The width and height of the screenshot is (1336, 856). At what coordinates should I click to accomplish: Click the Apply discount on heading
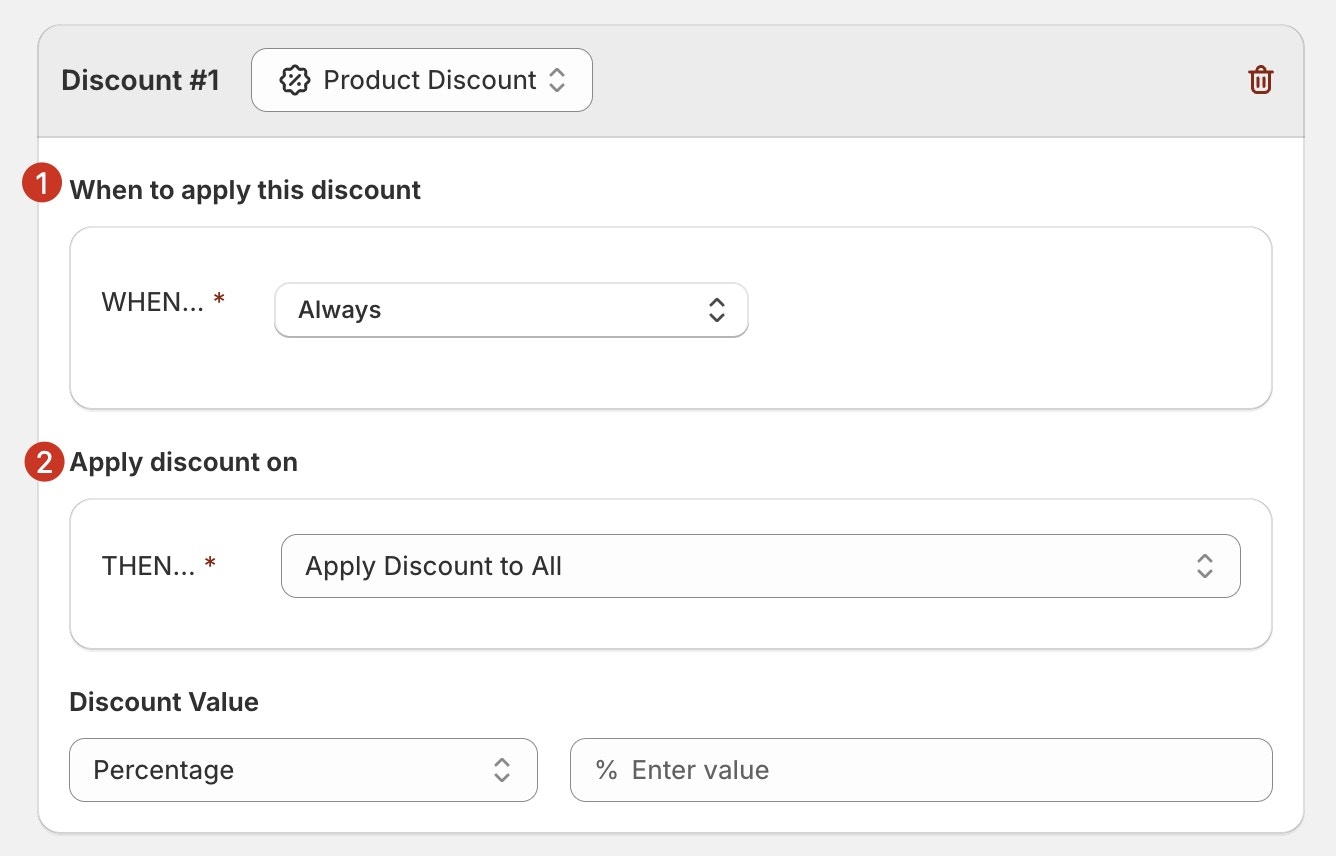[183, 462]
